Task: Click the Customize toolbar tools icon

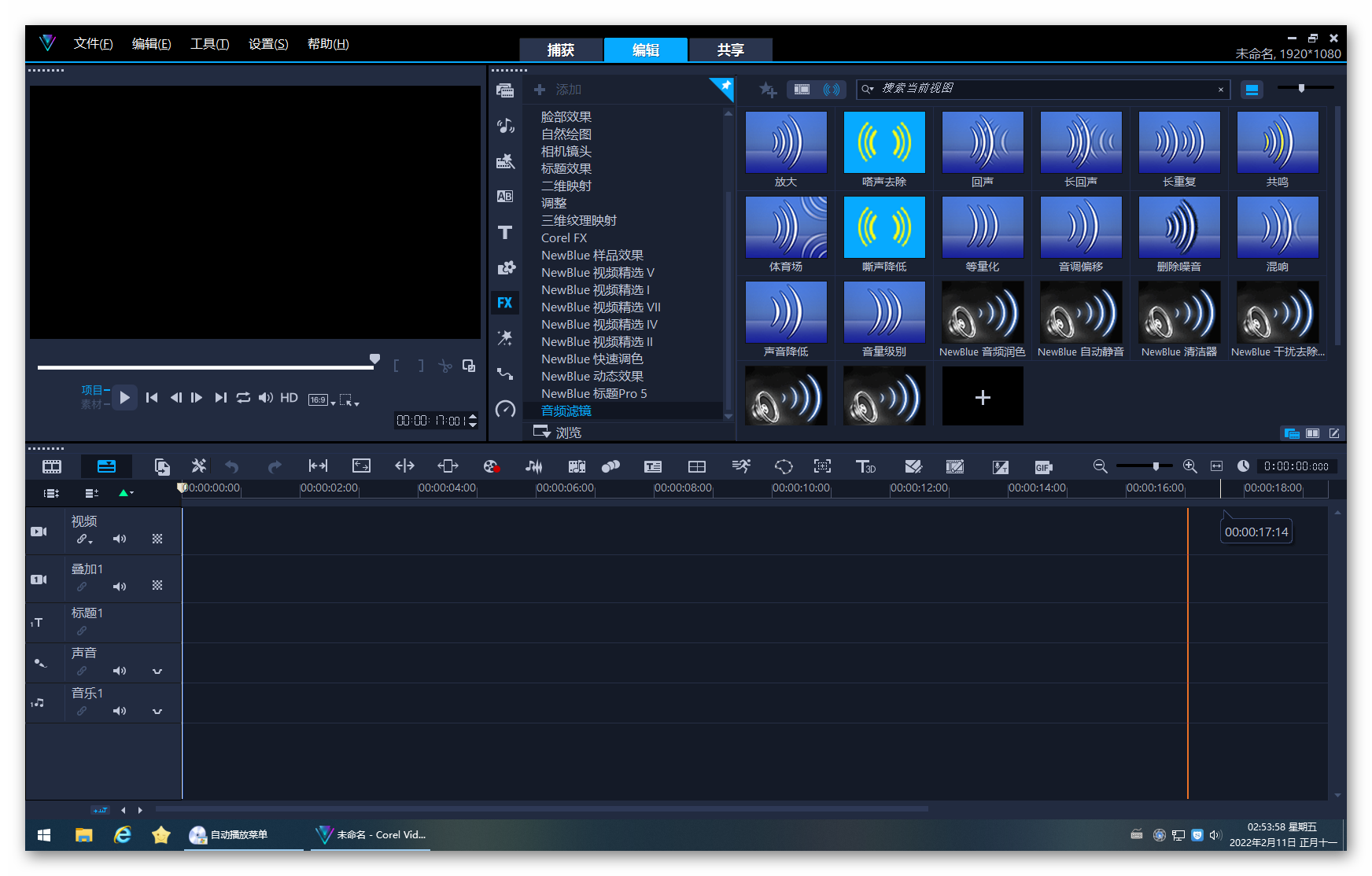Action: pyautogui.click(x=199, y=466)
